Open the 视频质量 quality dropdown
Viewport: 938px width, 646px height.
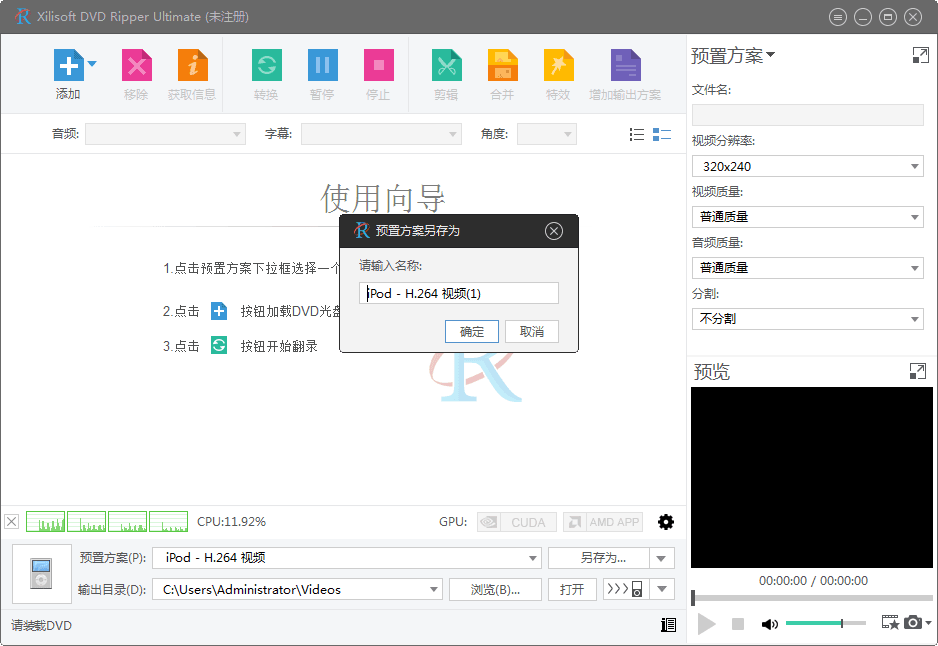[808, 217]
